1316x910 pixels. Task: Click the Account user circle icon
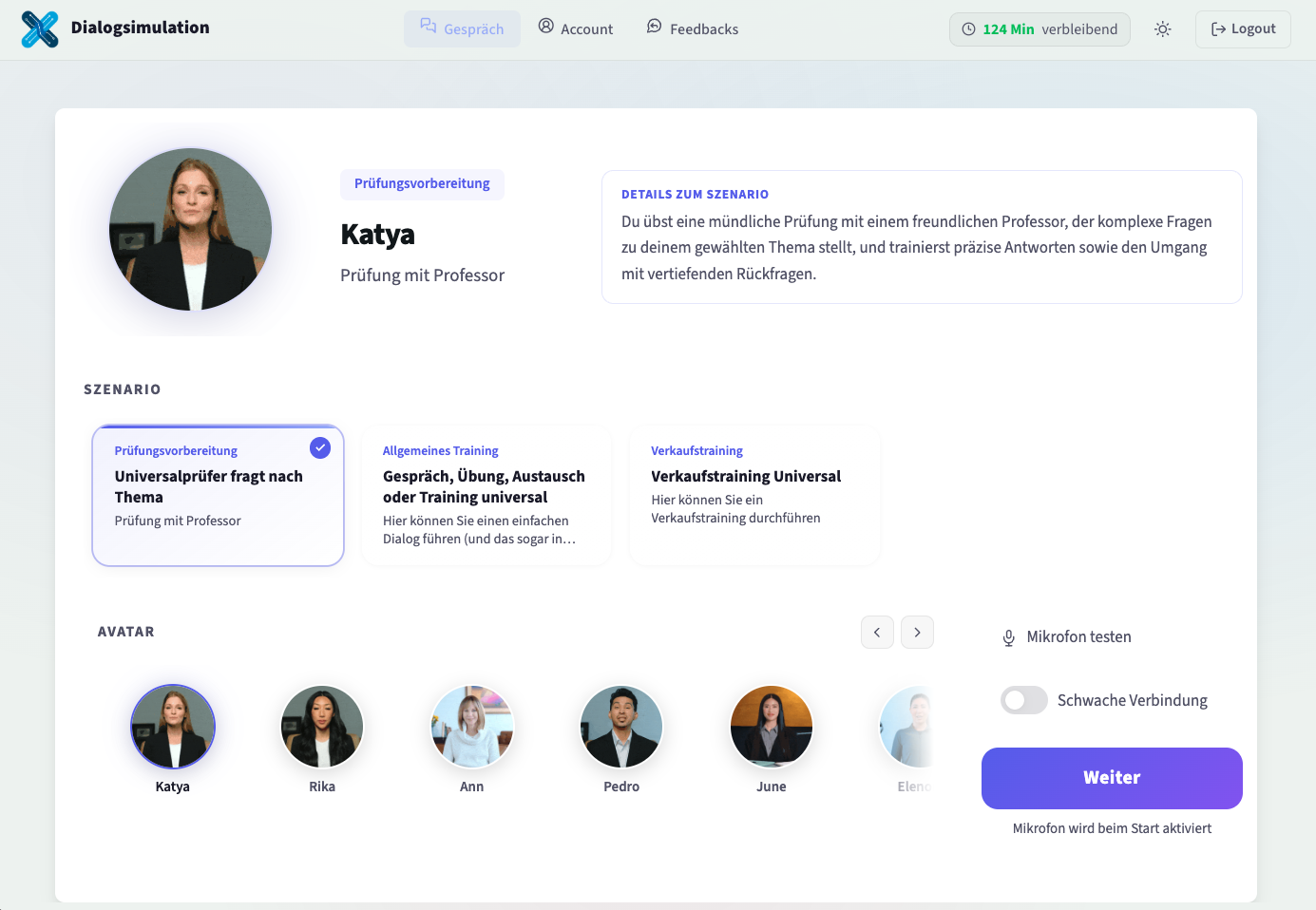pos(546,26)
